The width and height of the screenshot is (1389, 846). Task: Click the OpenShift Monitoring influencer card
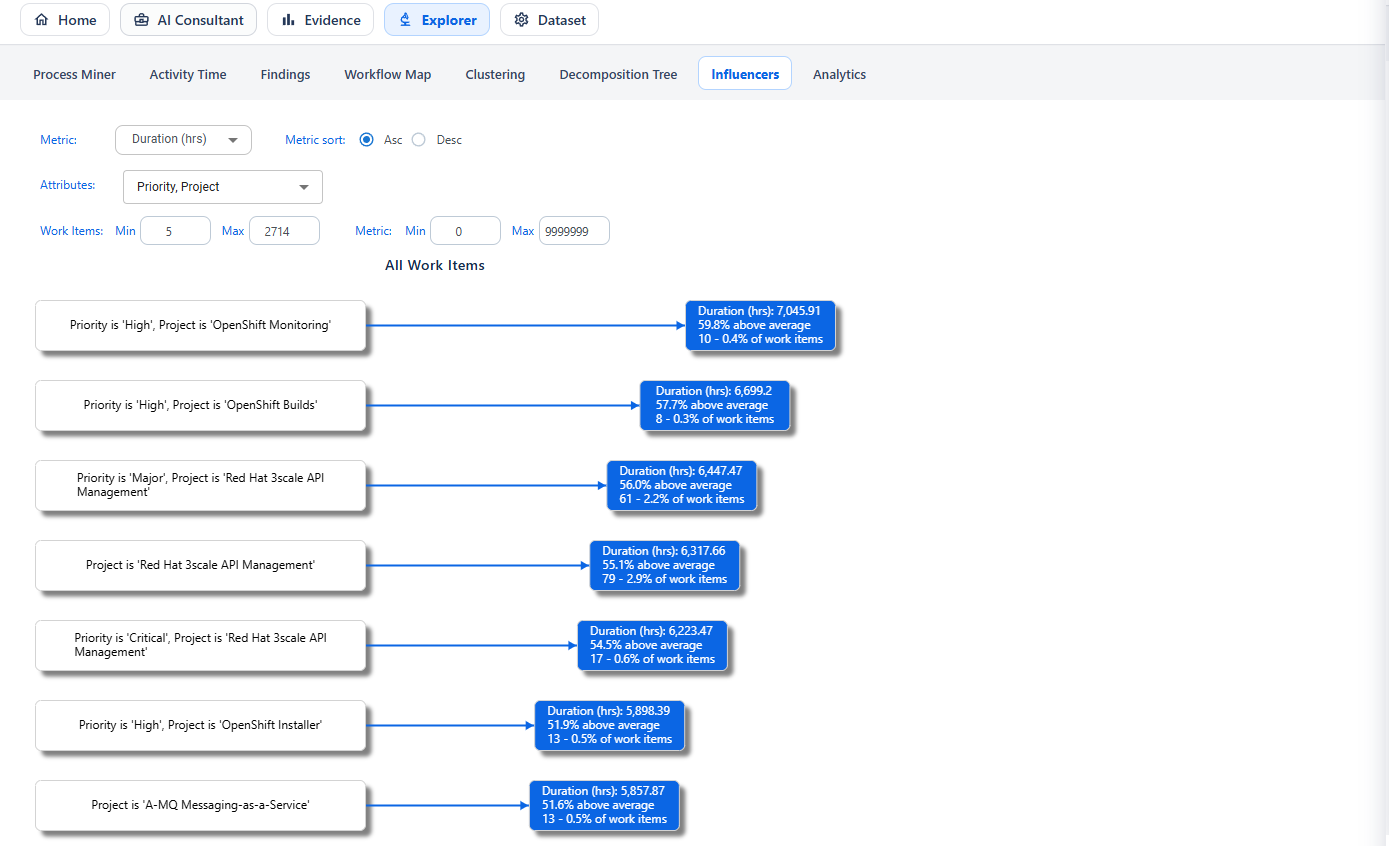200,325
